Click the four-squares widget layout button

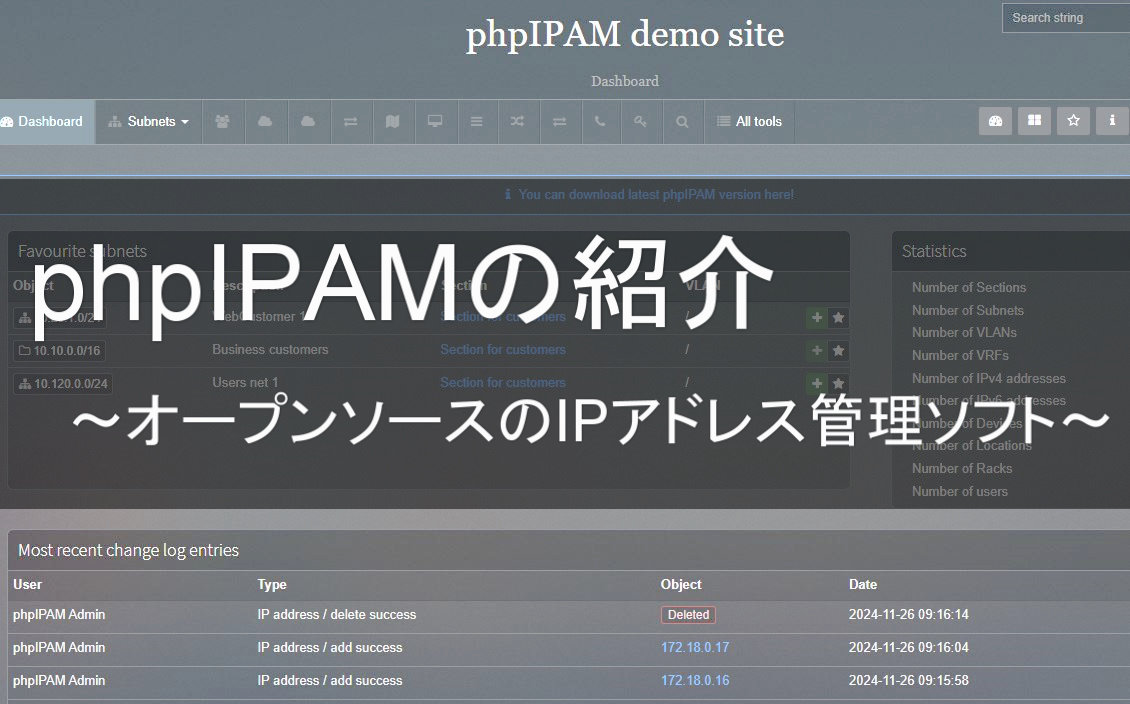[1034, 121]
